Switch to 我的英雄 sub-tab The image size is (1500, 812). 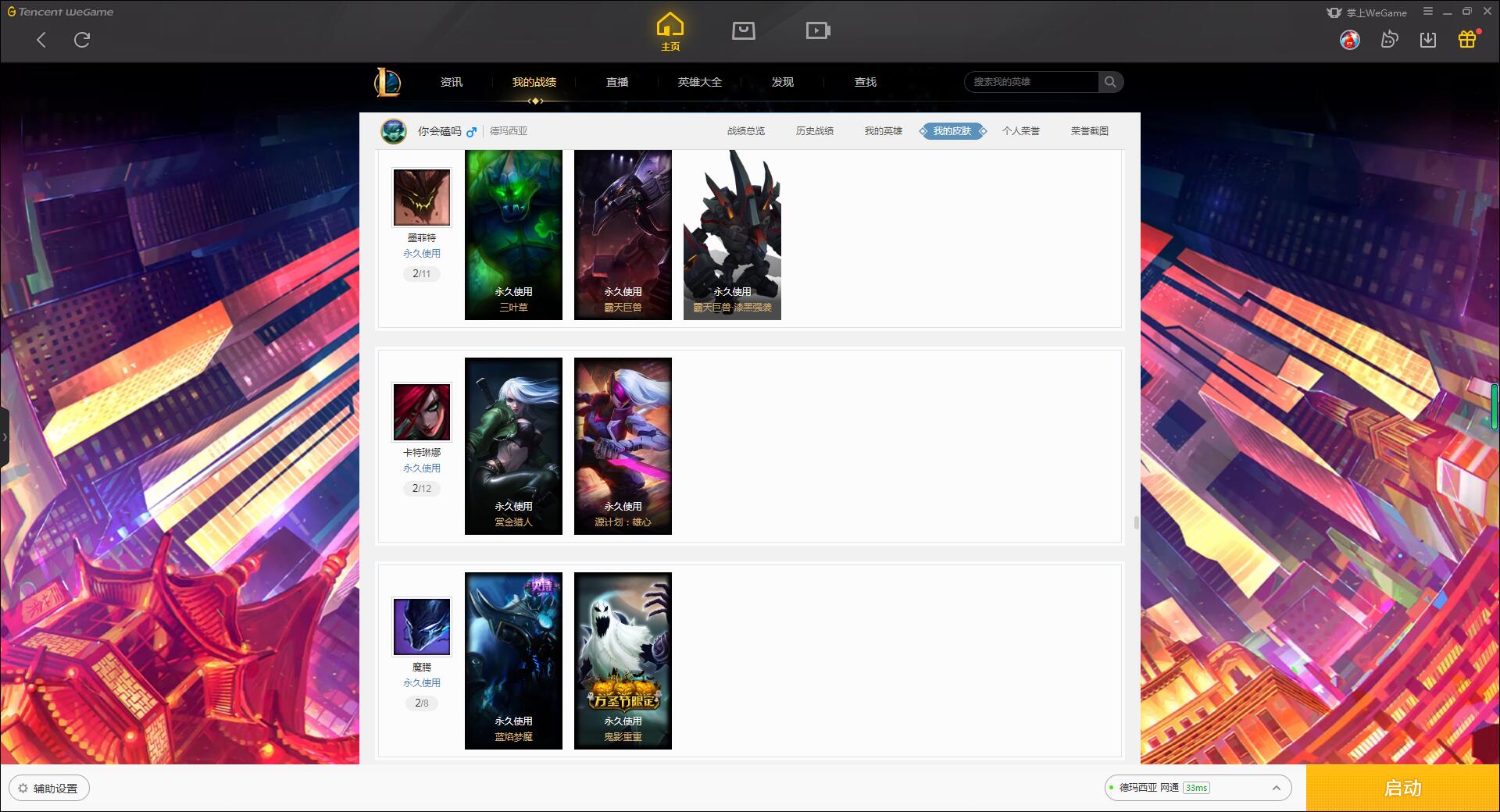click(x=884, y=131)
